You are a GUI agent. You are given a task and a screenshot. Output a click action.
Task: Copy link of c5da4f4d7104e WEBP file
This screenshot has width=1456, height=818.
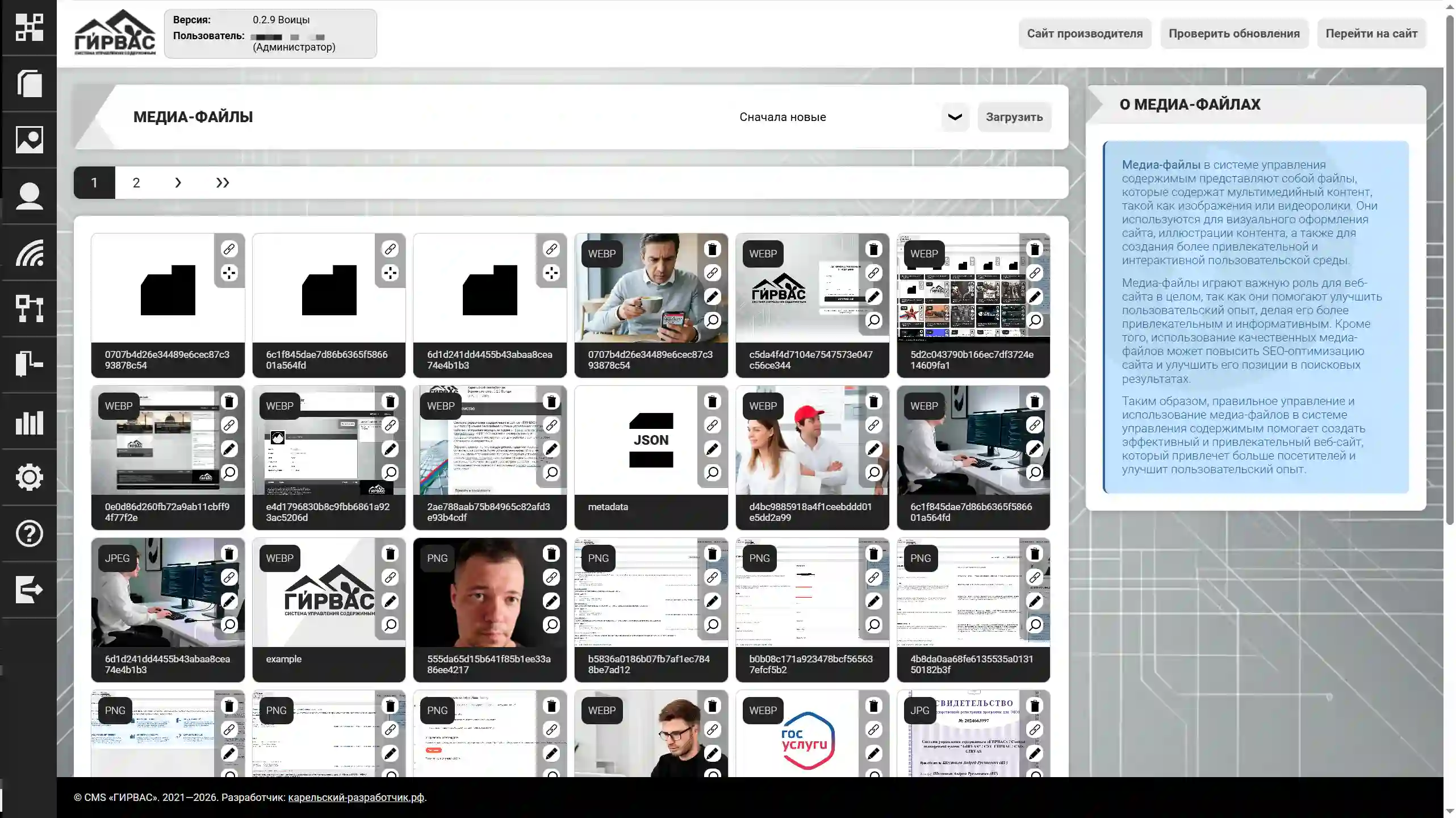point(873,273)
